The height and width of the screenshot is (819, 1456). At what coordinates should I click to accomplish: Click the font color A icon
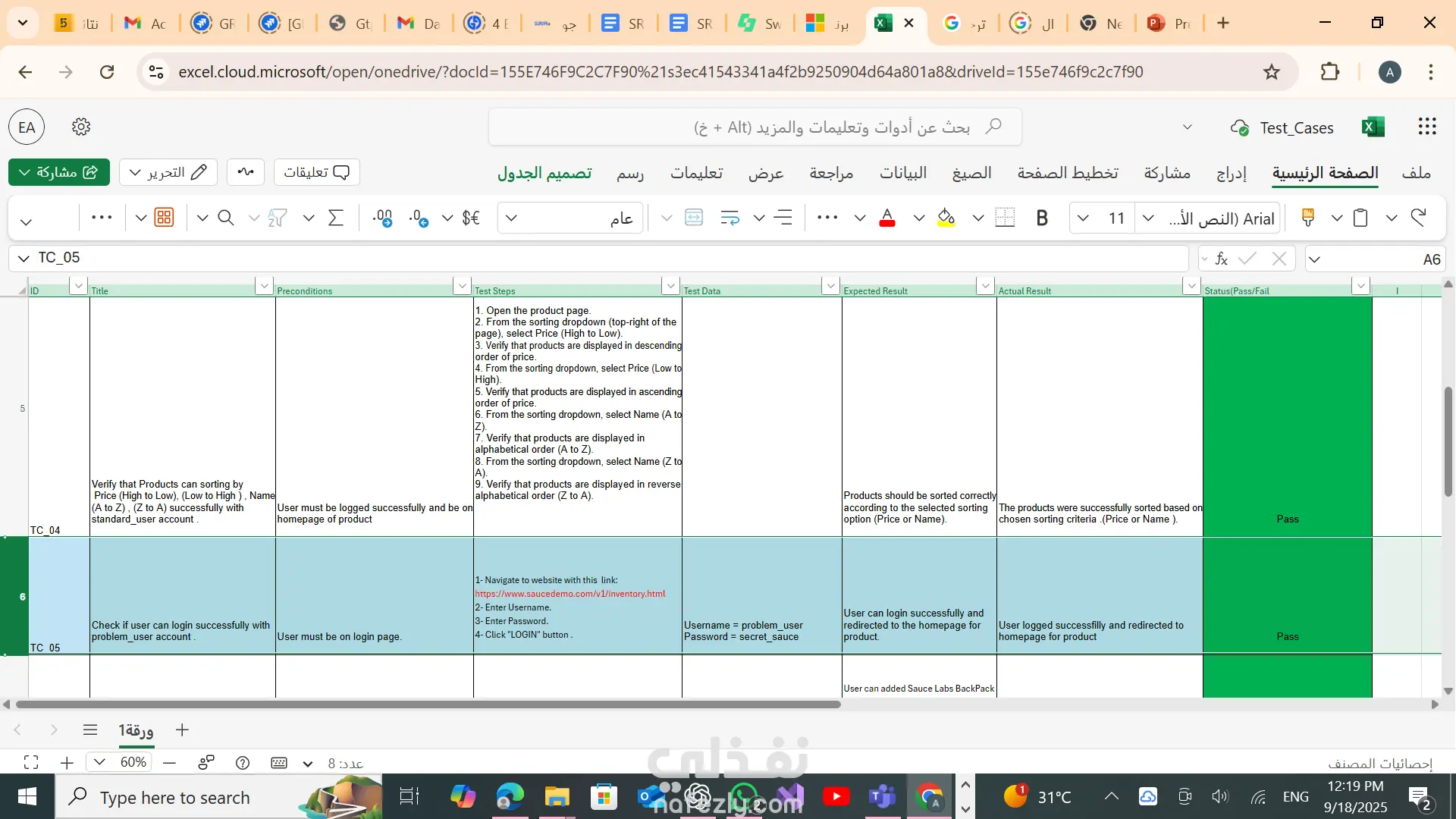tap(886, 218)
